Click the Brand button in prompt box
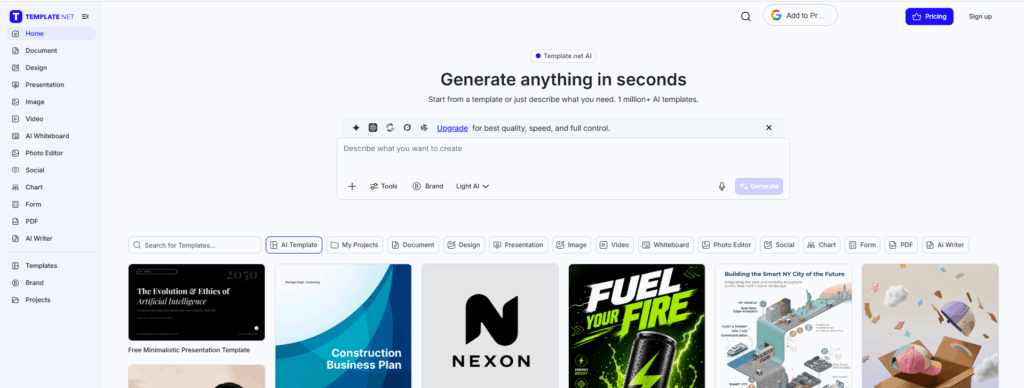 pos(428,186)
